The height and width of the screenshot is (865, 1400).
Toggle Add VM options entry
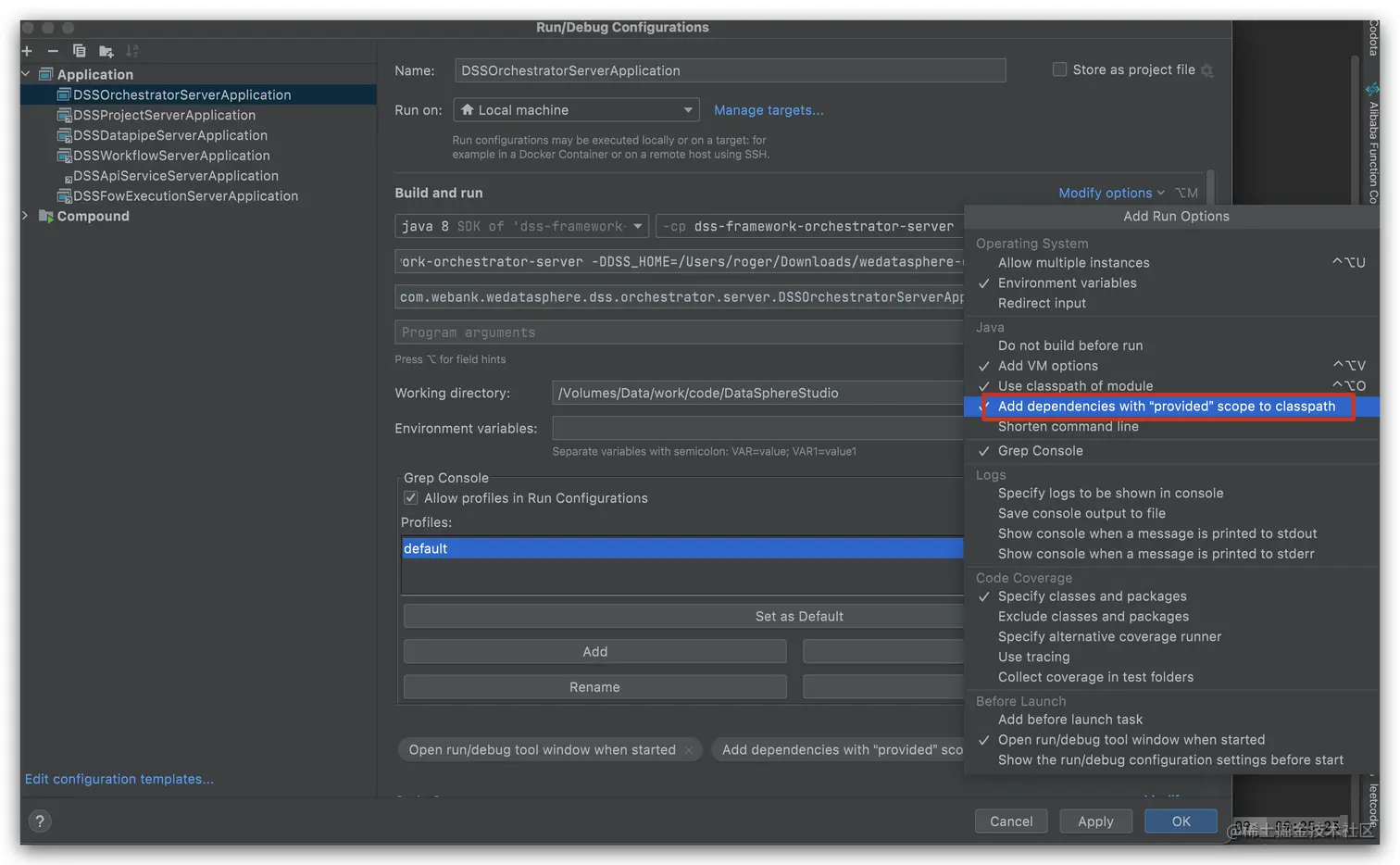tap(1047, 366)
